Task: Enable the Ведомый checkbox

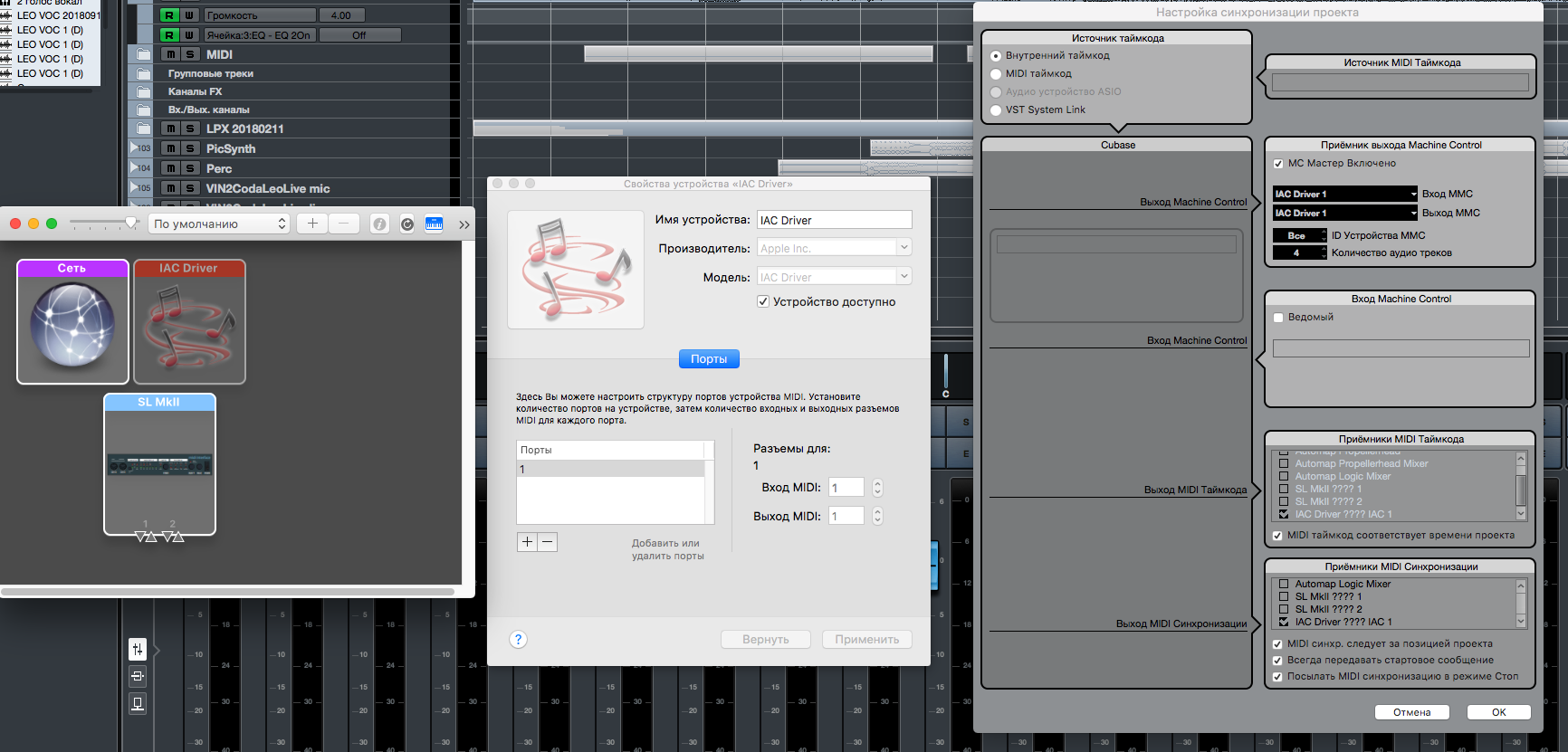Action: click(x=1278, y=318)
